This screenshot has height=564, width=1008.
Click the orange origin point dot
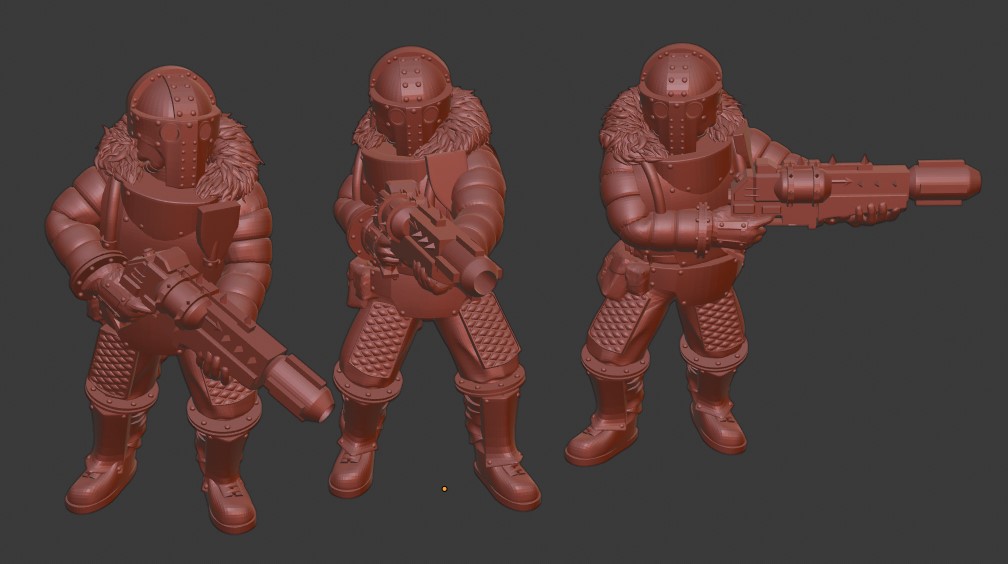click(444, 489)
